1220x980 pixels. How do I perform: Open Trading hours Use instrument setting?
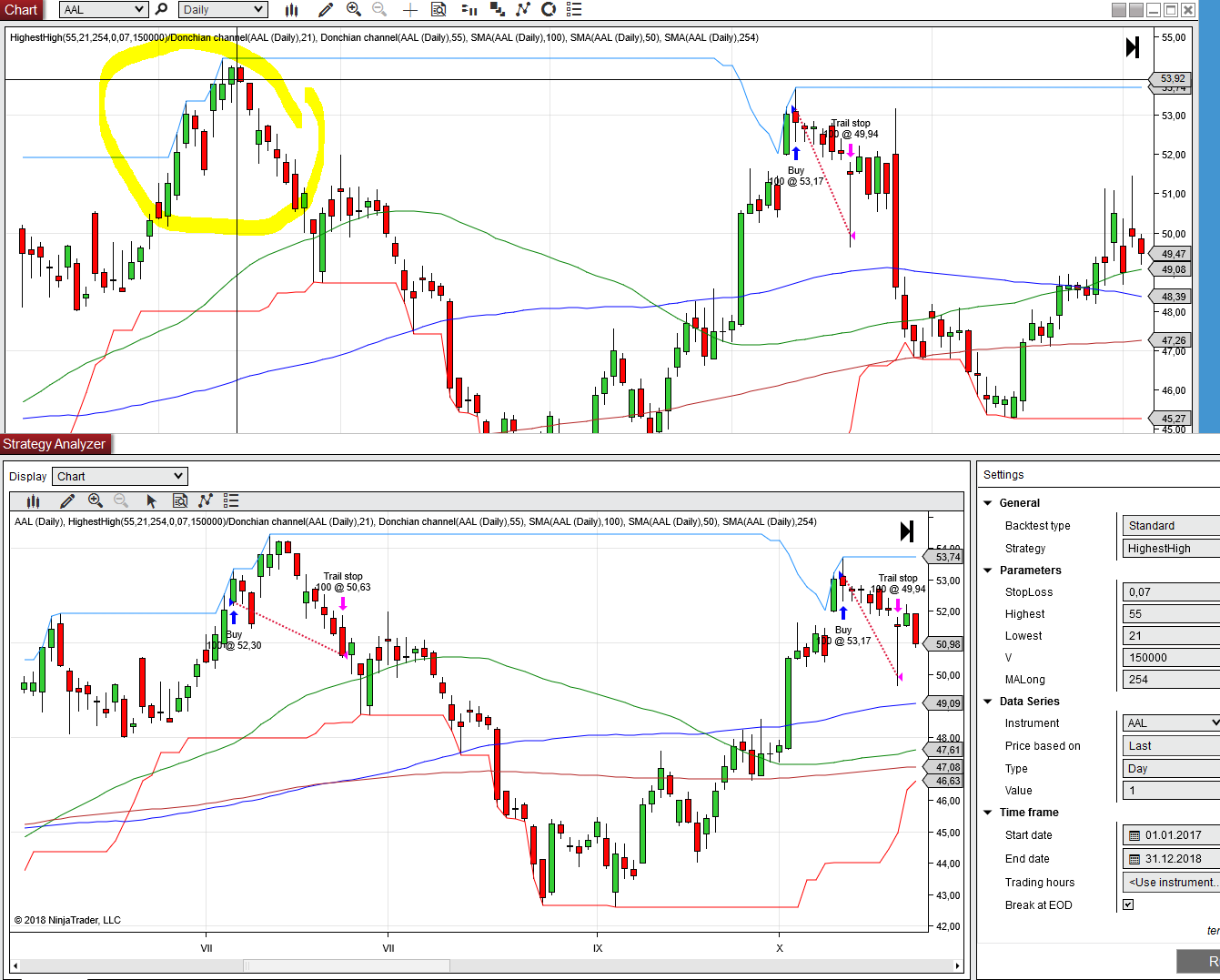(x=1171, y=882)
